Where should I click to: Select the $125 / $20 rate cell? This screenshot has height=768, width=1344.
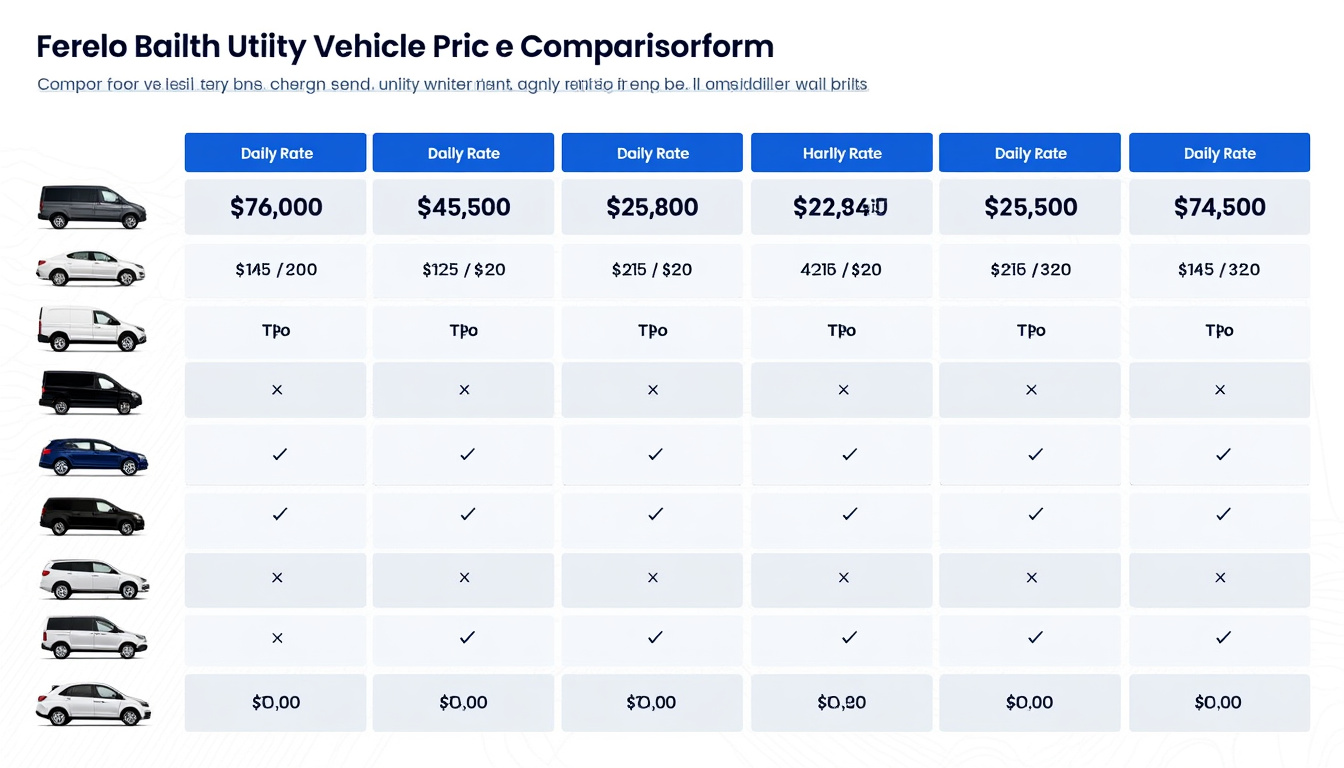tap(463, 269)
